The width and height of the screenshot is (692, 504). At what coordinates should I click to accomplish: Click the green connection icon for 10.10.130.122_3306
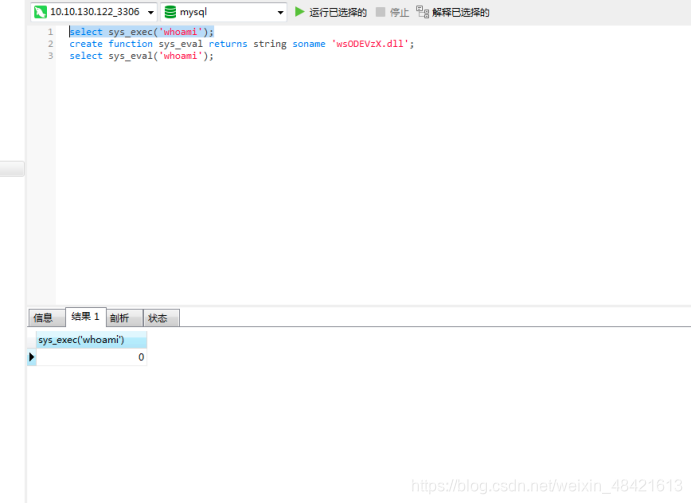click(40, 12)
